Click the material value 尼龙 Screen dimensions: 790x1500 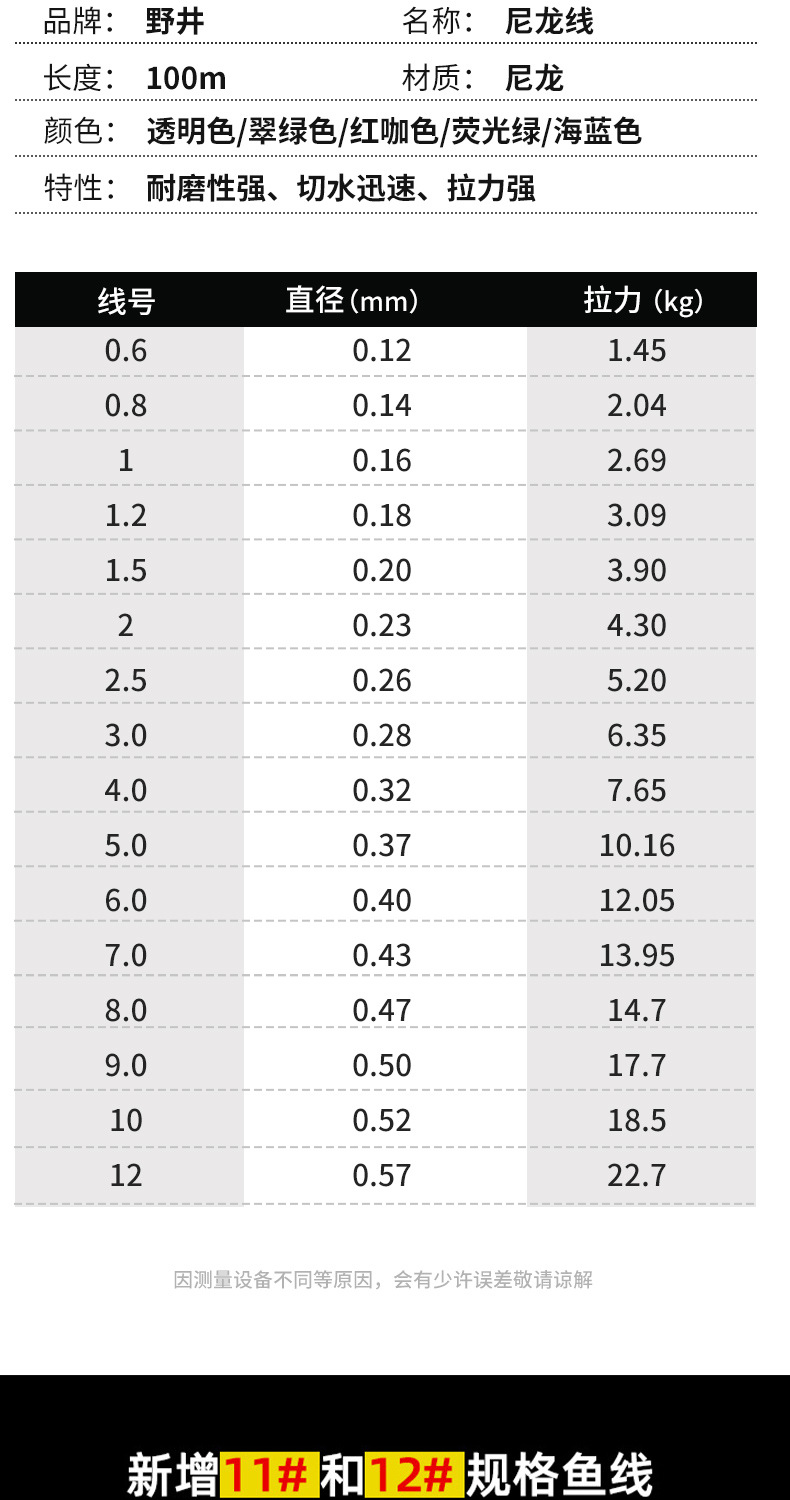point(534,78)
